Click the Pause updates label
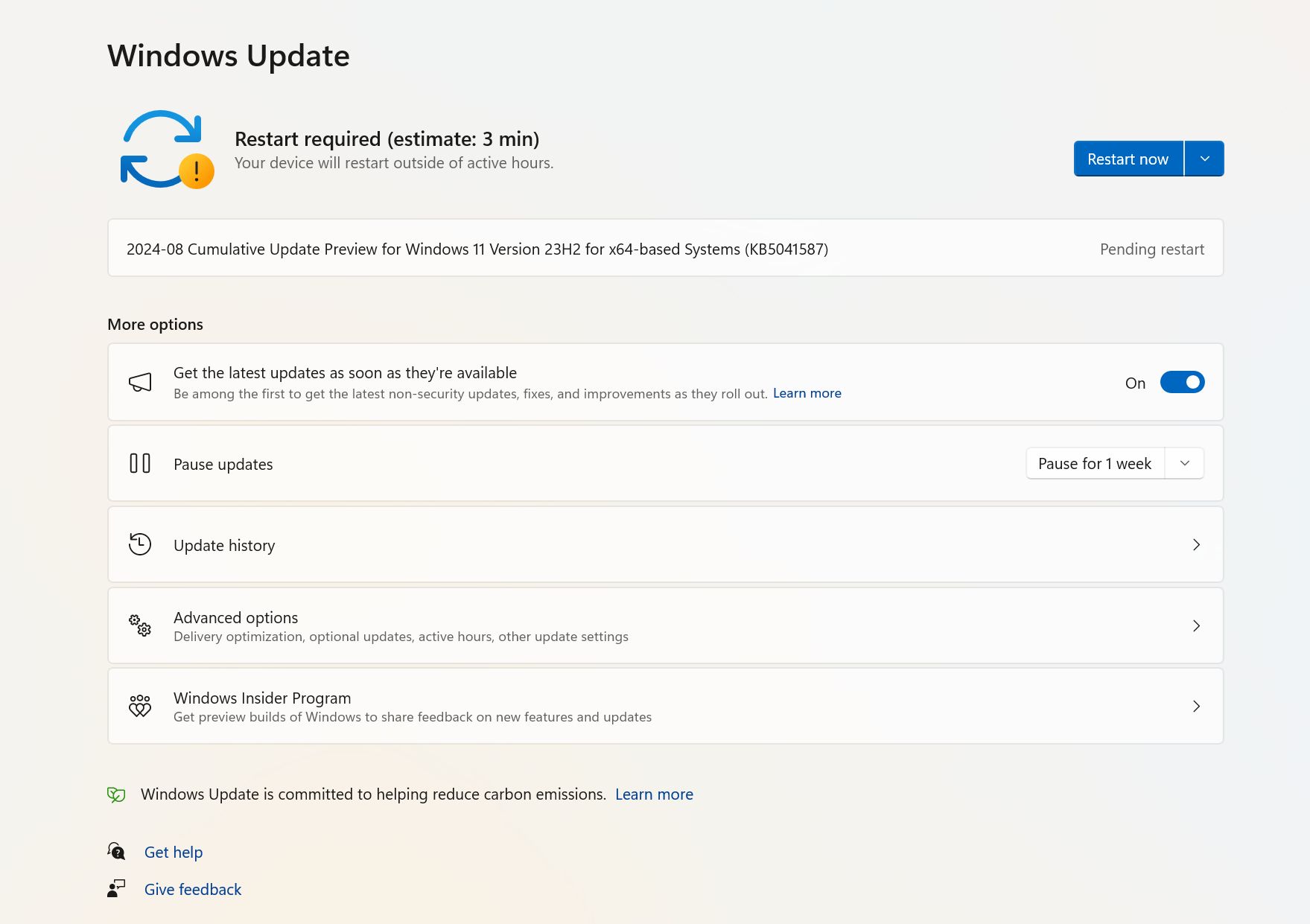1310x924 pixels. (x=223, y=464)
